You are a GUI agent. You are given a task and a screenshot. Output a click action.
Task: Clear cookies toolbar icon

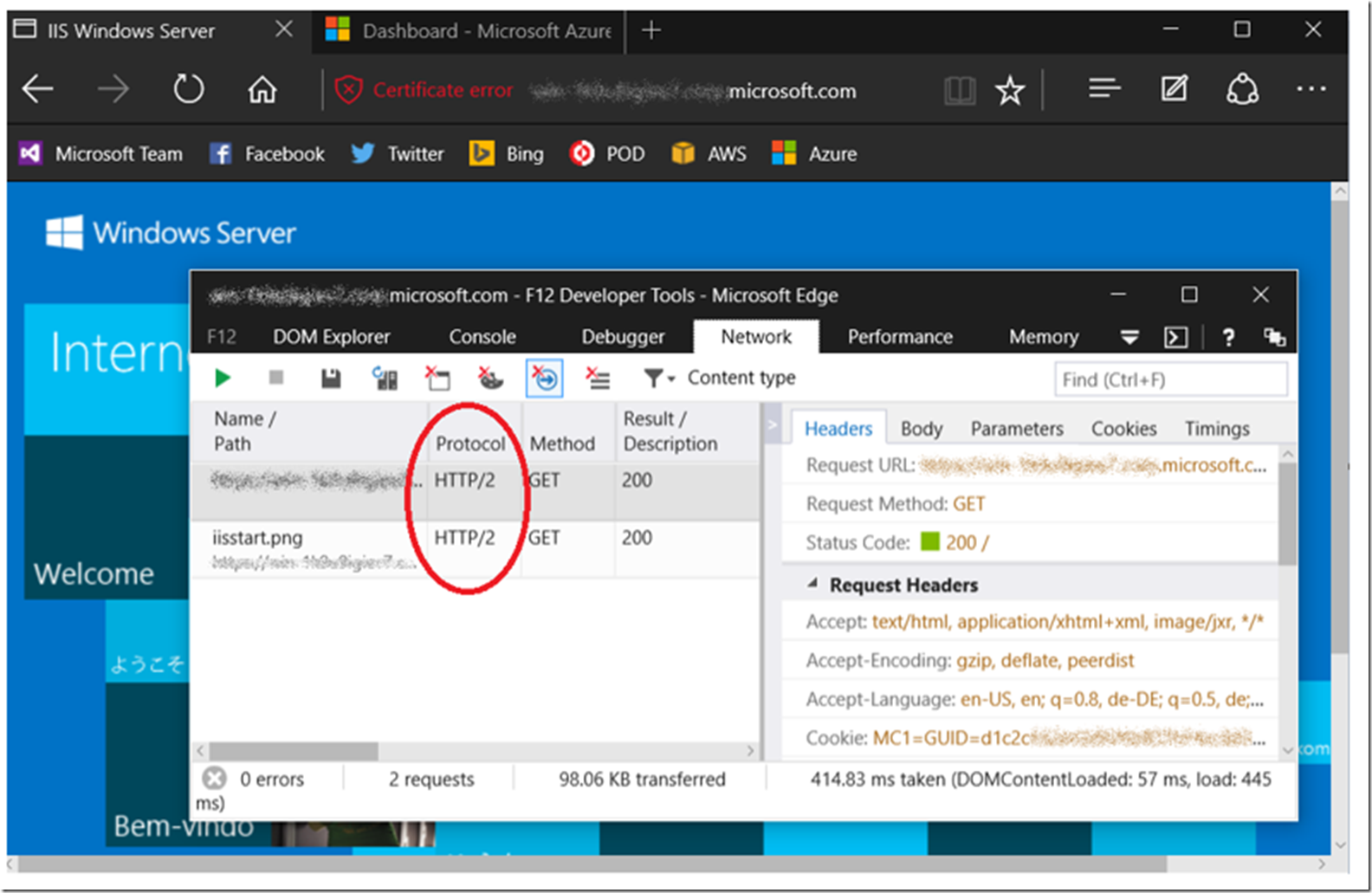click(x=490, y=378)
